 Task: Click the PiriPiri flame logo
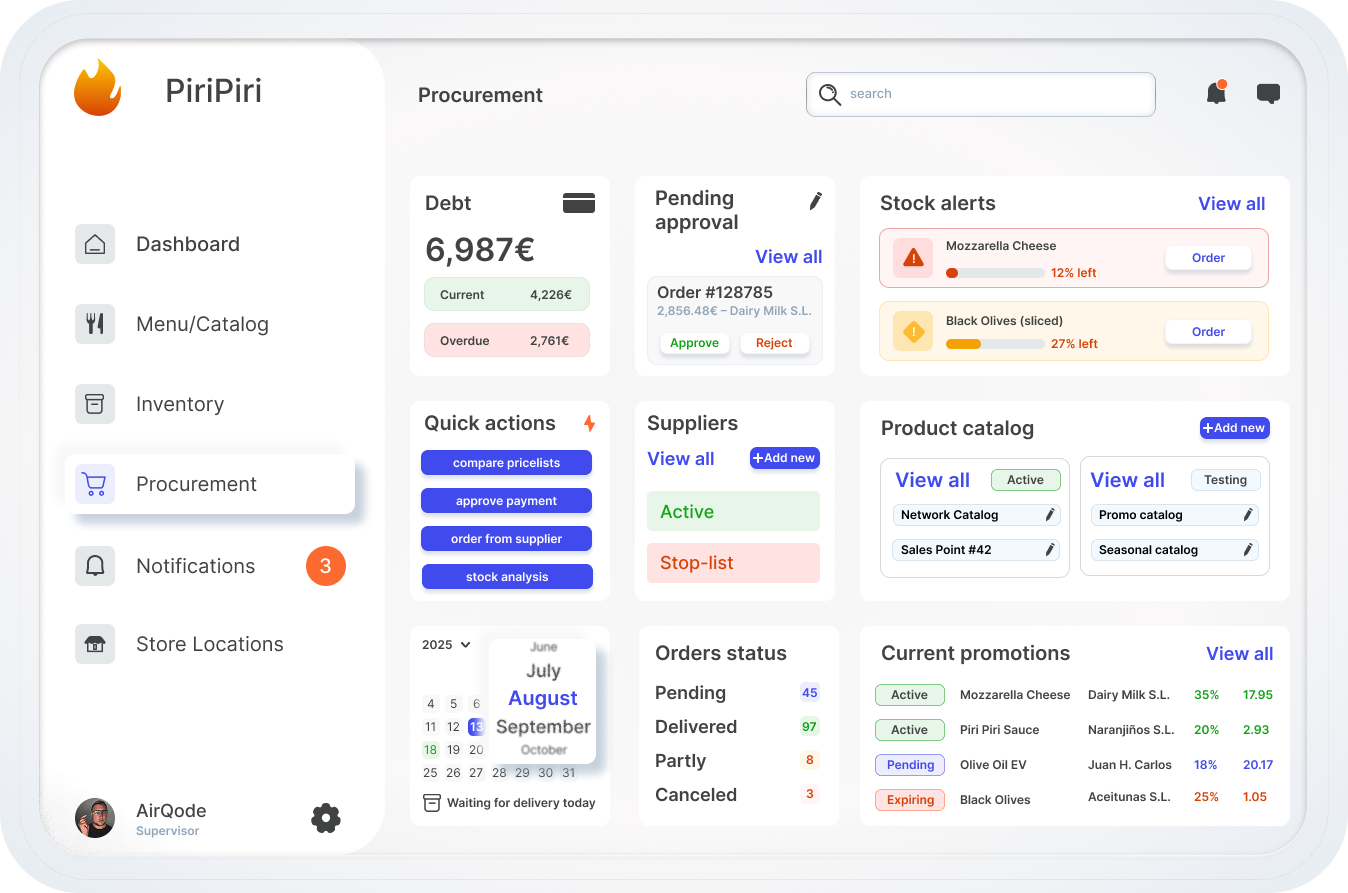pos(97,88)
